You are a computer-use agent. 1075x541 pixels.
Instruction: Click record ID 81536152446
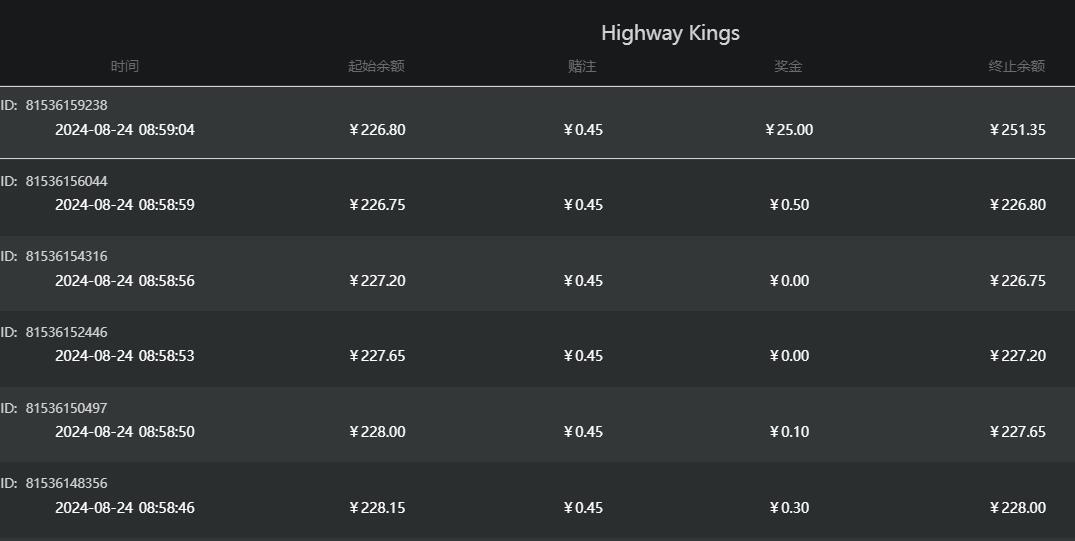(x=66, y=332)
